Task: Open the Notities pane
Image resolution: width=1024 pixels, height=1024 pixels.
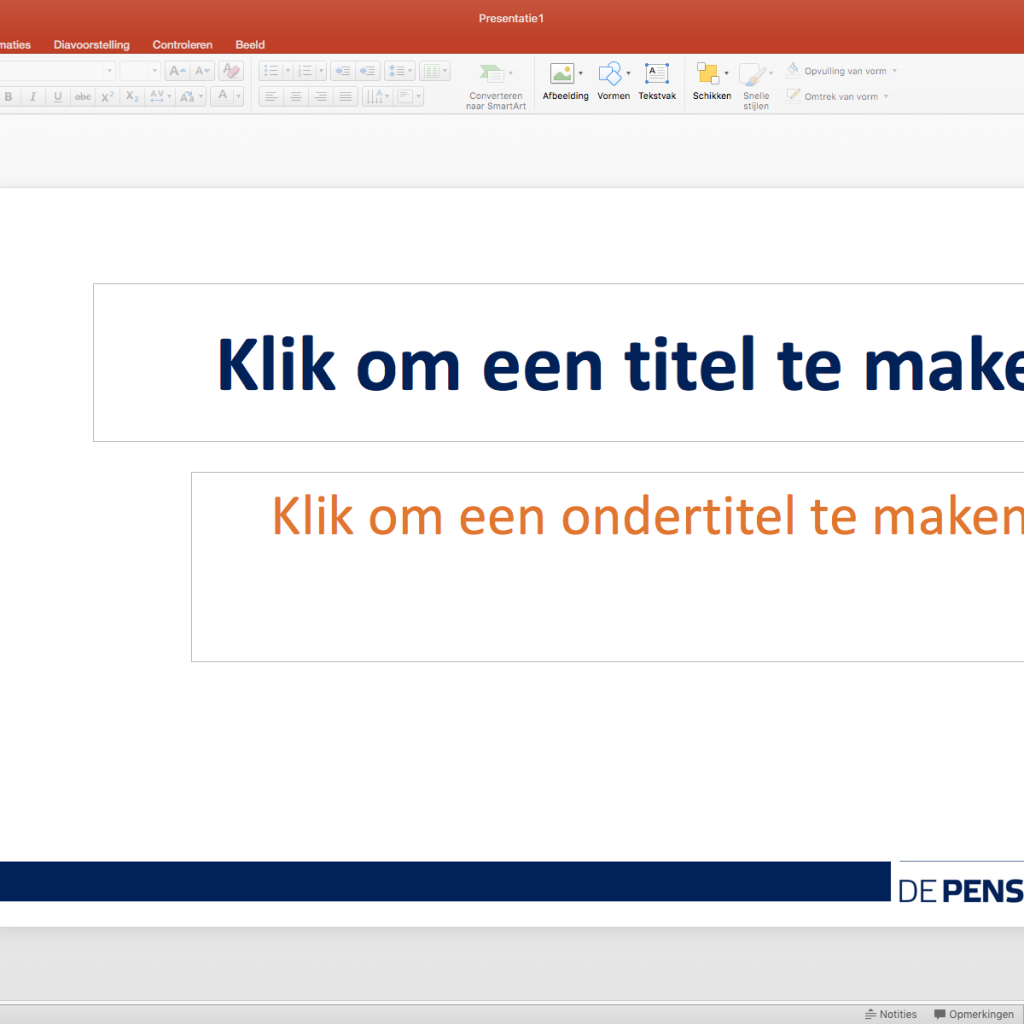Action: pos(891,1014)
